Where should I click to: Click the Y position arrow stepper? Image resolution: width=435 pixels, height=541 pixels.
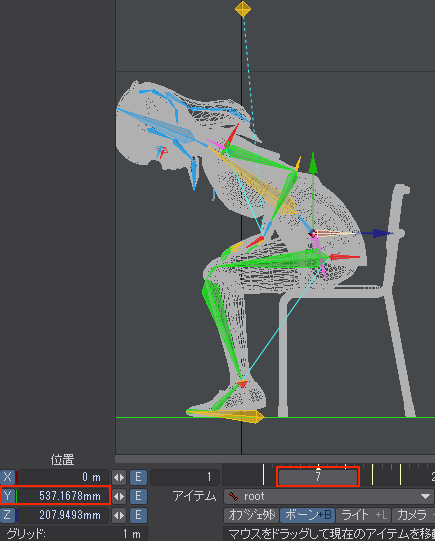119,496
